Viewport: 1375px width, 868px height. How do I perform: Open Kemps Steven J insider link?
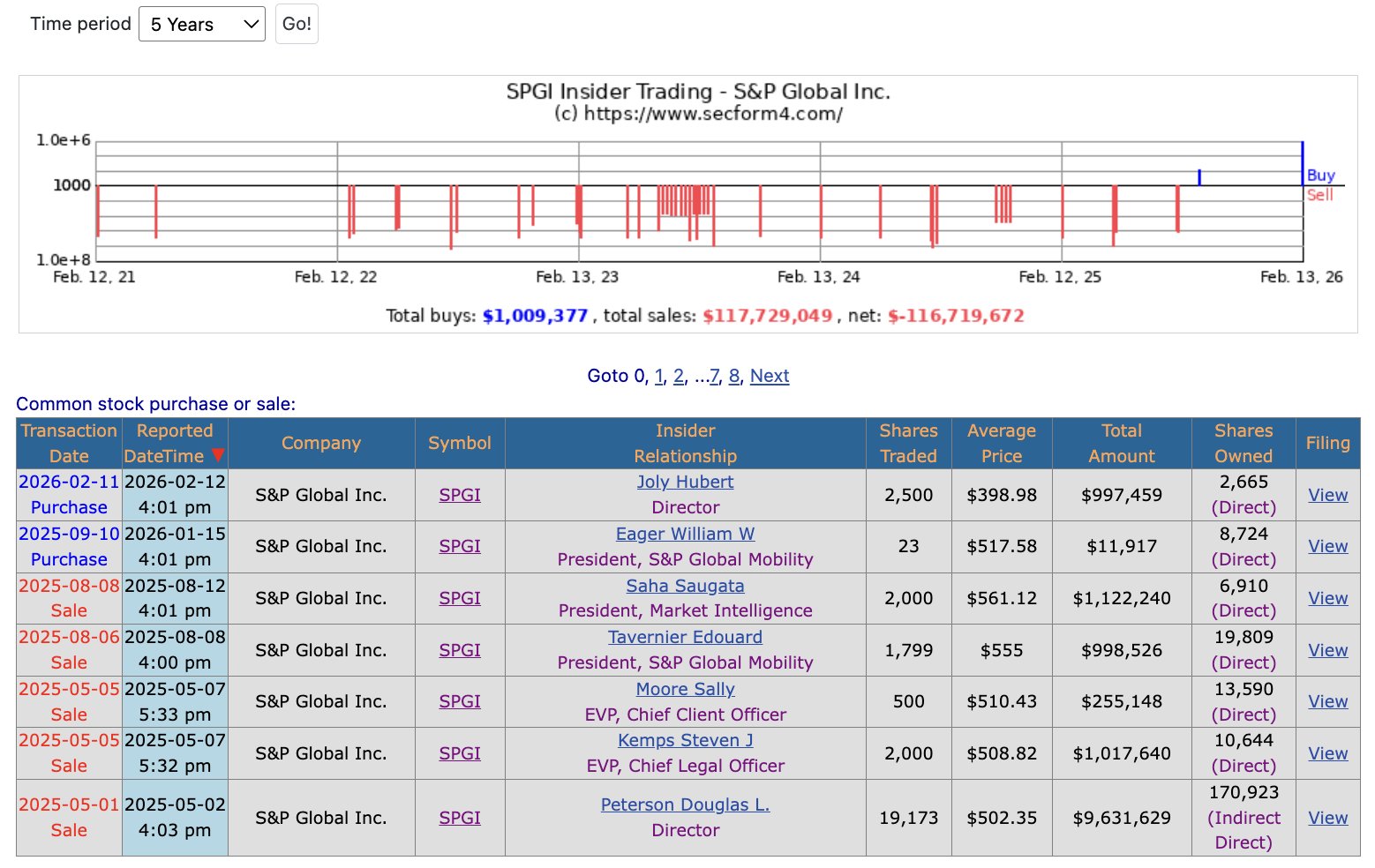(x=685, y=740)
